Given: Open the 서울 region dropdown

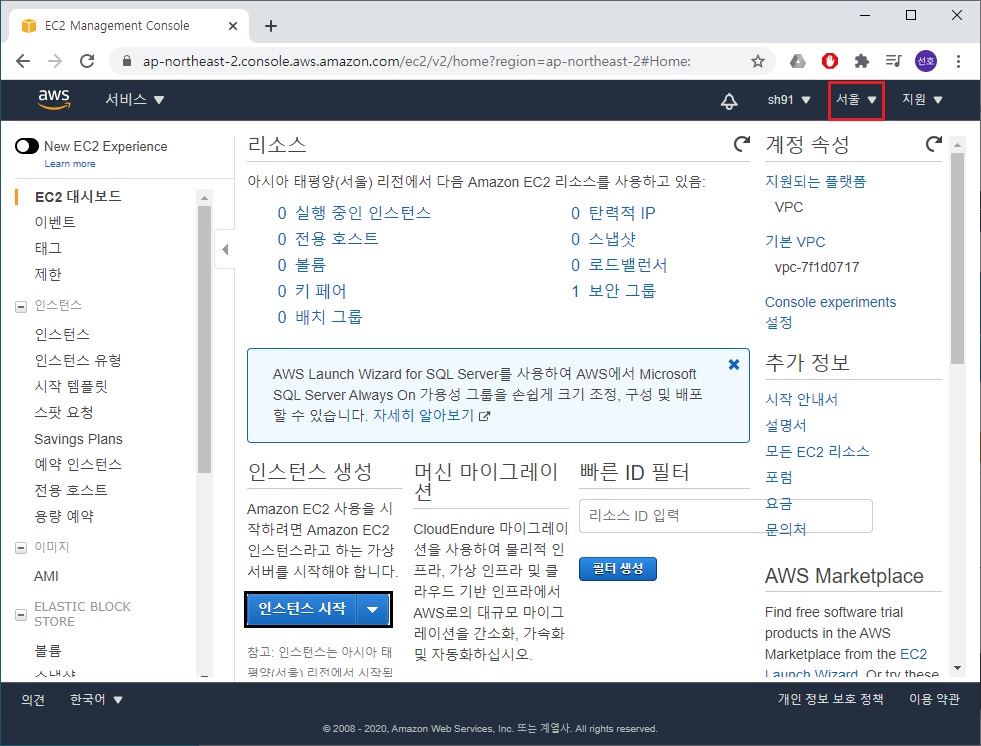Looking at the screenshot, I should [x=856, y=100].
